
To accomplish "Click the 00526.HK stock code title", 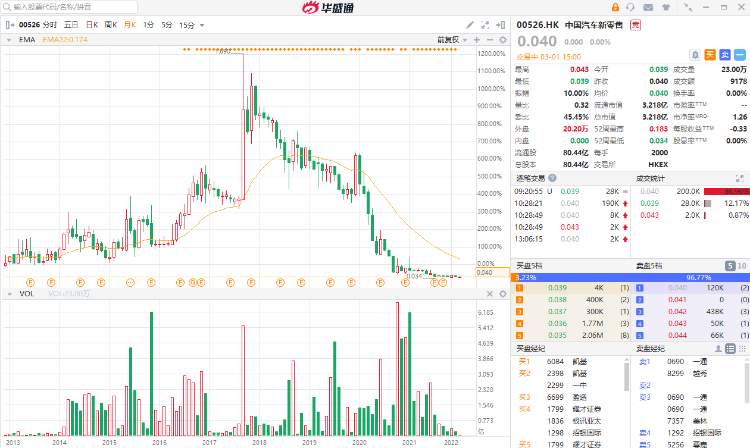I will pos(538,25).
